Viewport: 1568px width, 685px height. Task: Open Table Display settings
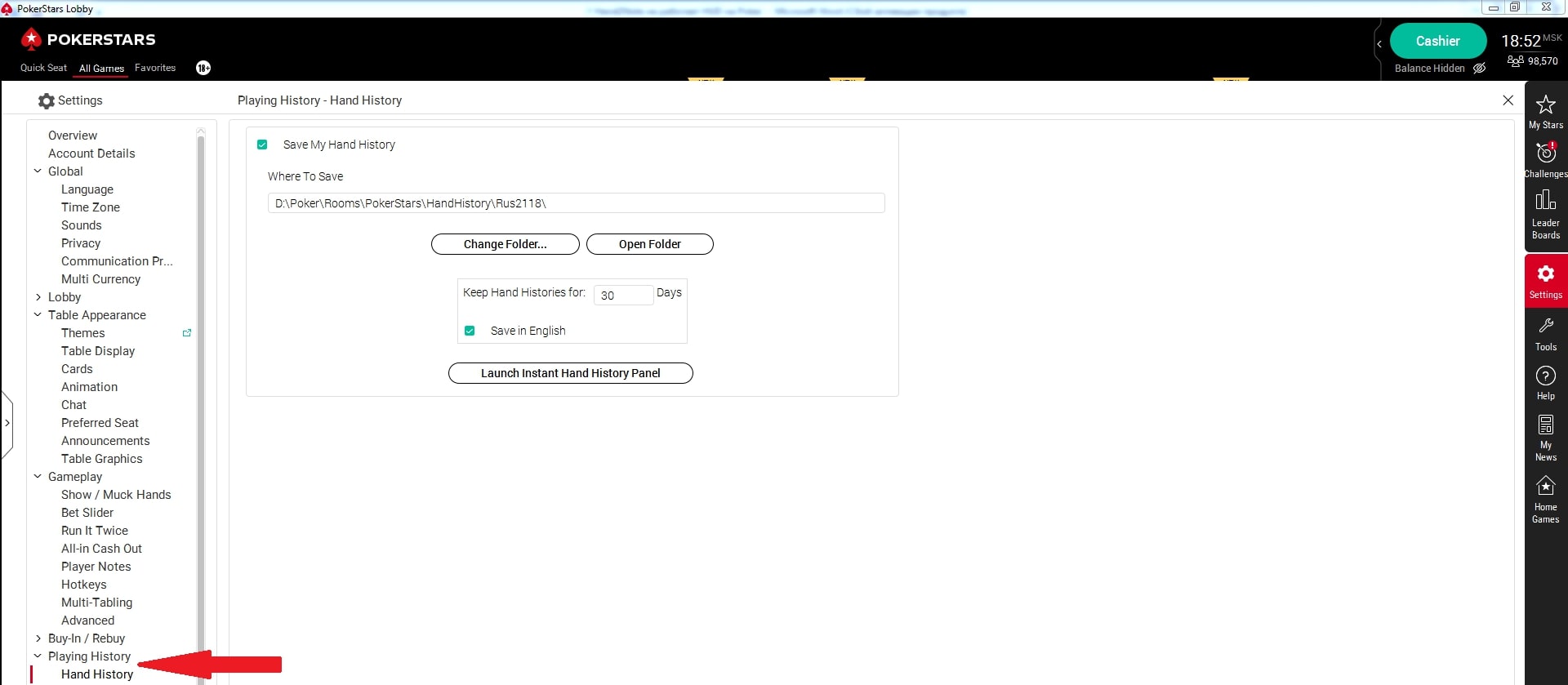[x=98, y=351]
